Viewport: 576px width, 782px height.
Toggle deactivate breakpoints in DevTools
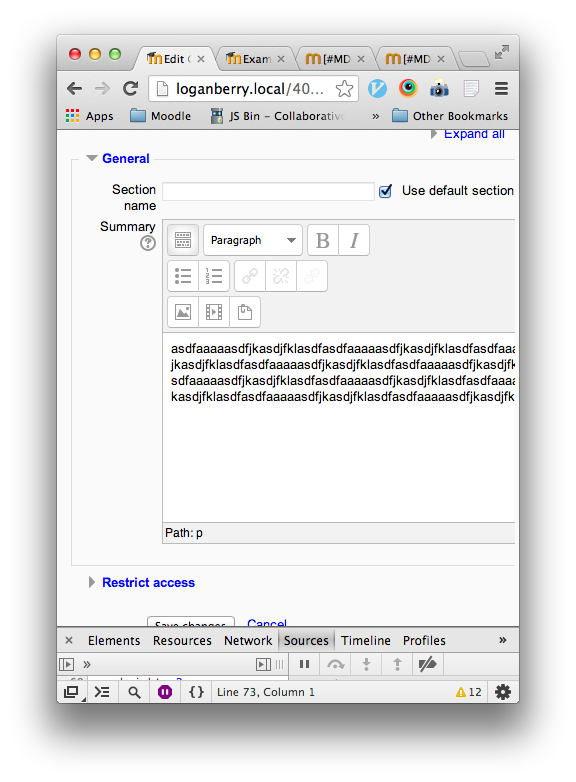(427, 664)
